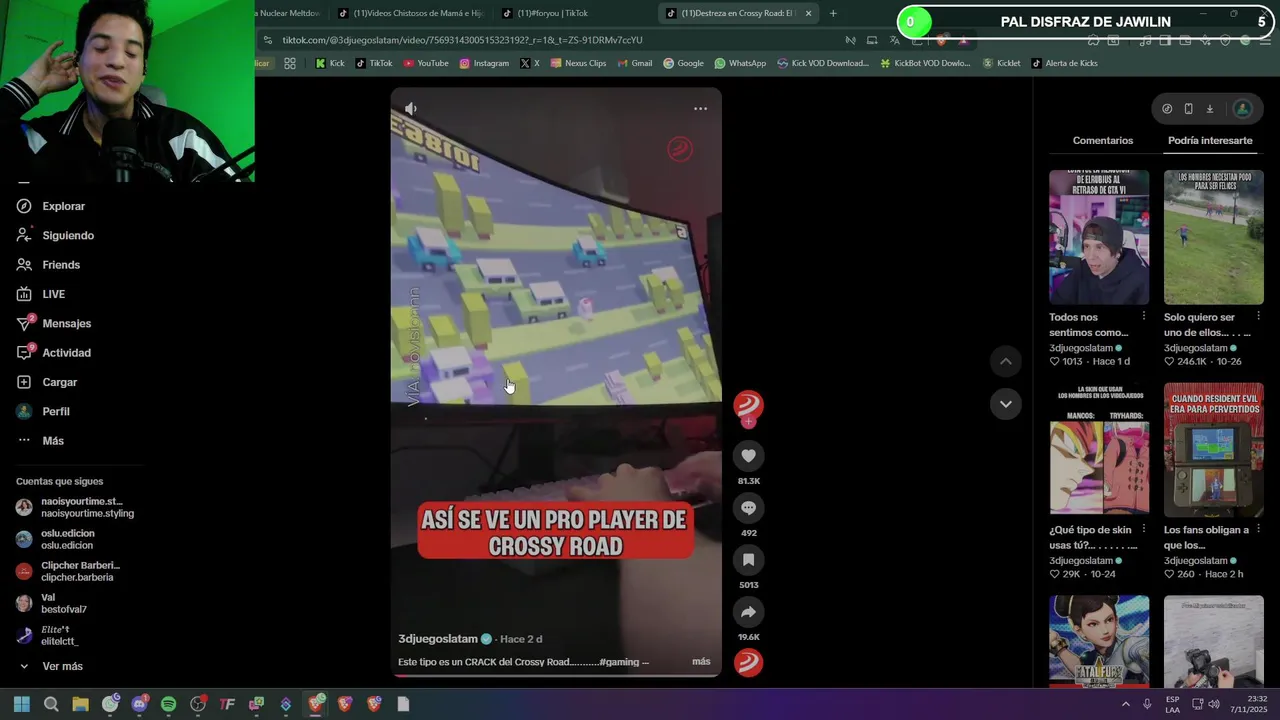Share the video with the arrow icon
The height and width of the screenshot is (720, 1280).
pyautogui.click(x=748, y=612)
